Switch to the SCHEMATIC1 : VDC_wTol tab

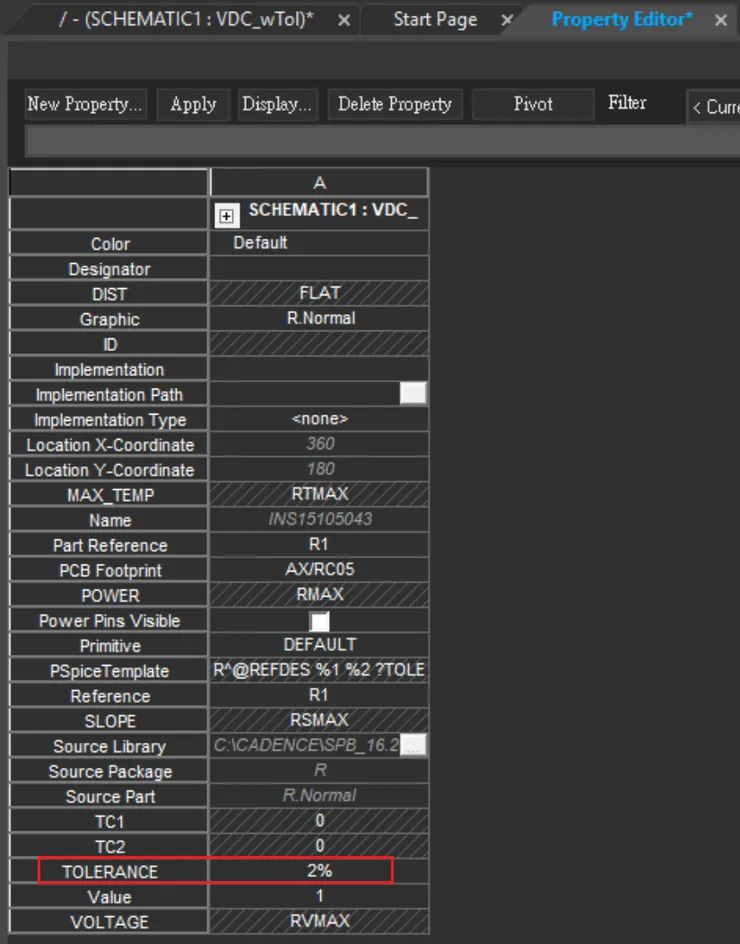pos(187,20)
